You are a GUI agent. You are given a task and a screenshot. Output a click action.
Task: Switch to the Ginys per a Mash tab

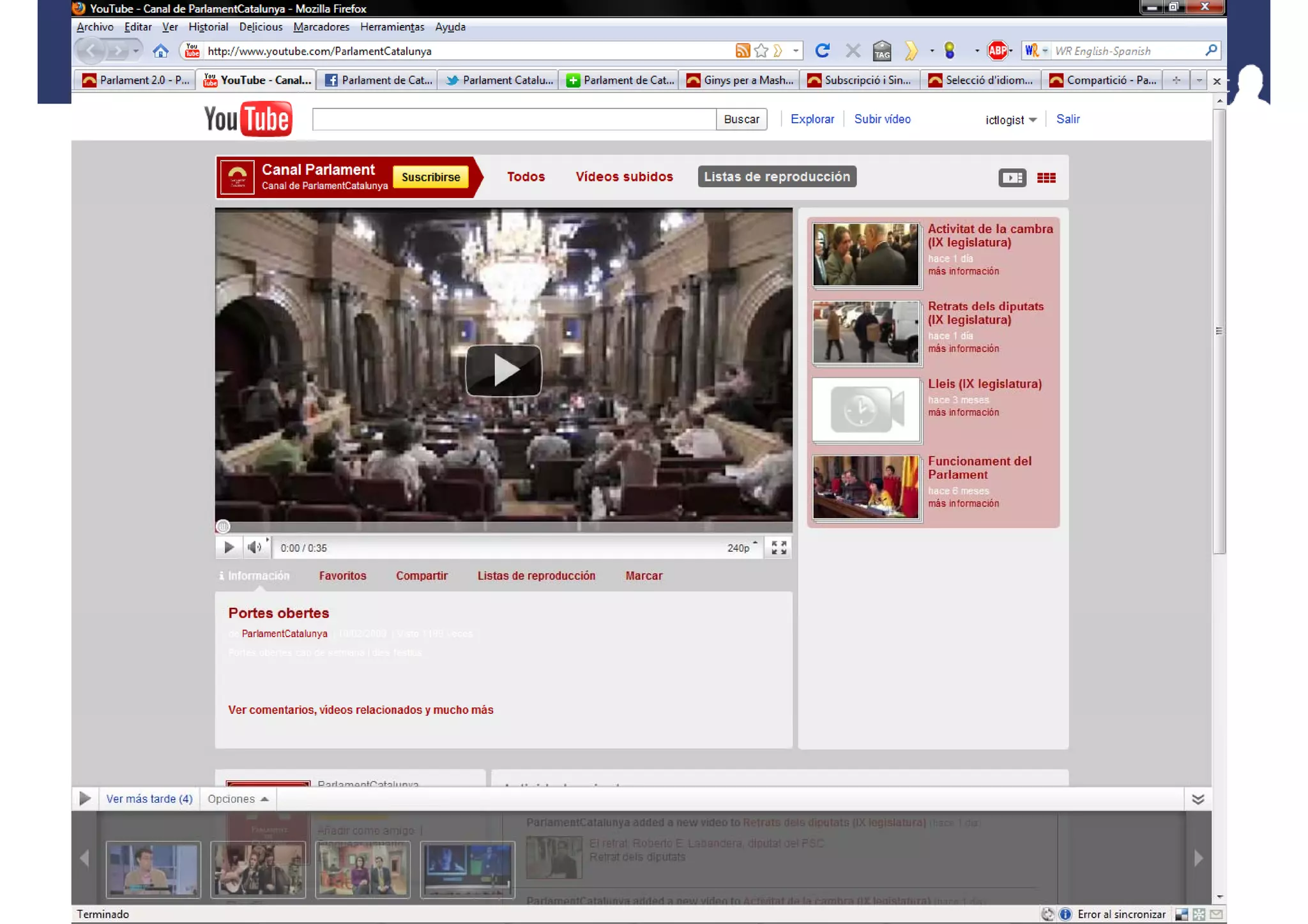point(740,80)
